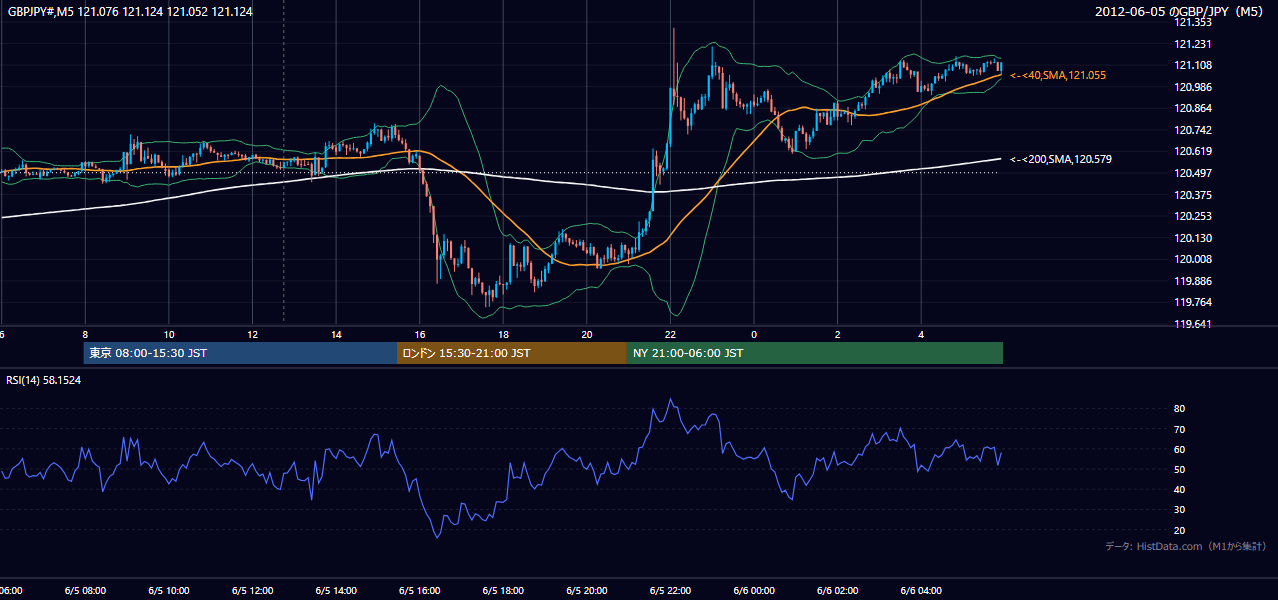Click the 6/6 04:00 time label
This screenshot has width=1278, height=600.
(921, 591)
